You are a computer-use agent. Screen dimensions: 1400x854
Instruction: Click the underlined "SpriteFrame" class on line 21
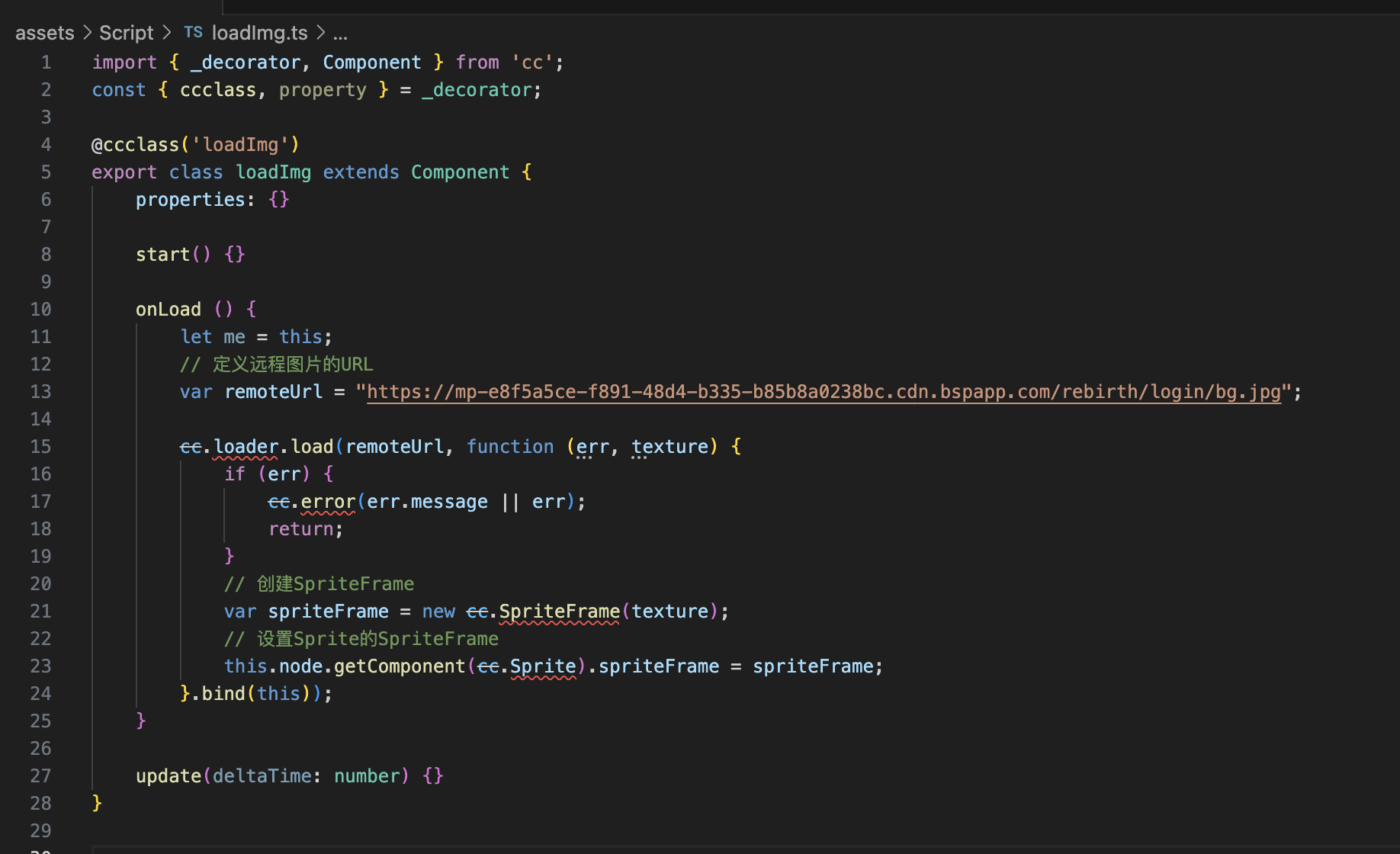pos(560,612)
